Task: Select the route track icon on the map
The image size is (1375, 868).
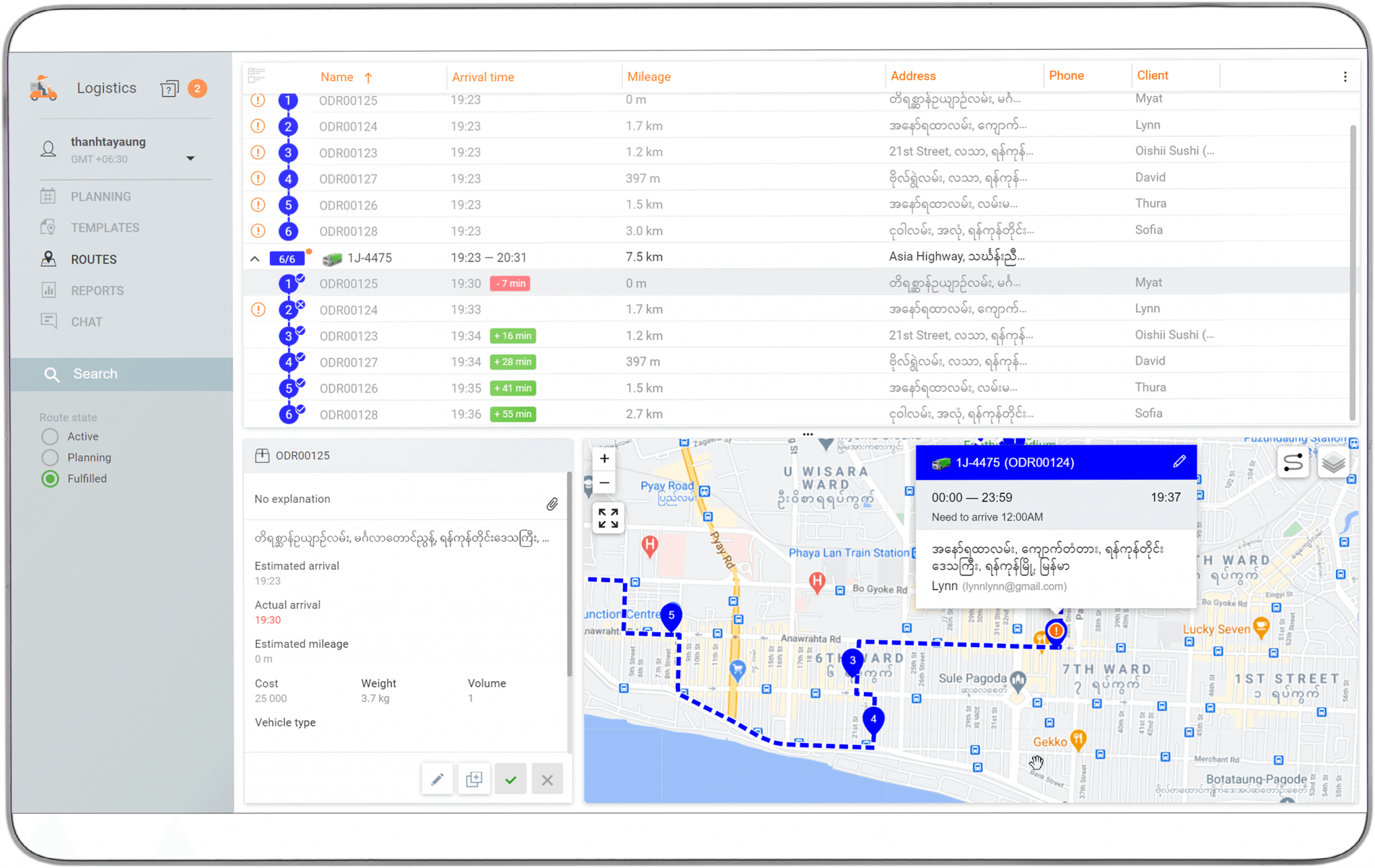Action: 1293,462
